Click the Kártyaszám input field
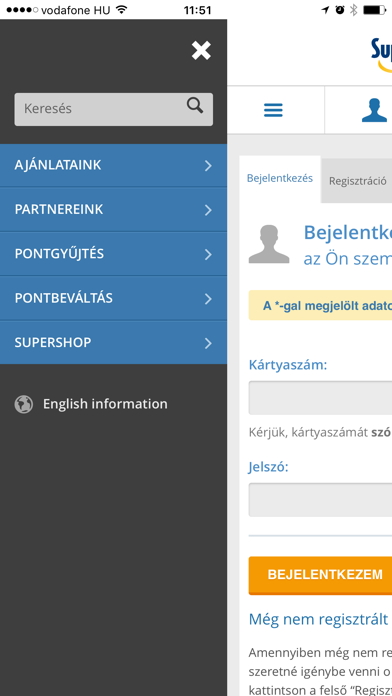Image resolution: width=392 pixels, height=696 pixels. (x=320, y=398)
